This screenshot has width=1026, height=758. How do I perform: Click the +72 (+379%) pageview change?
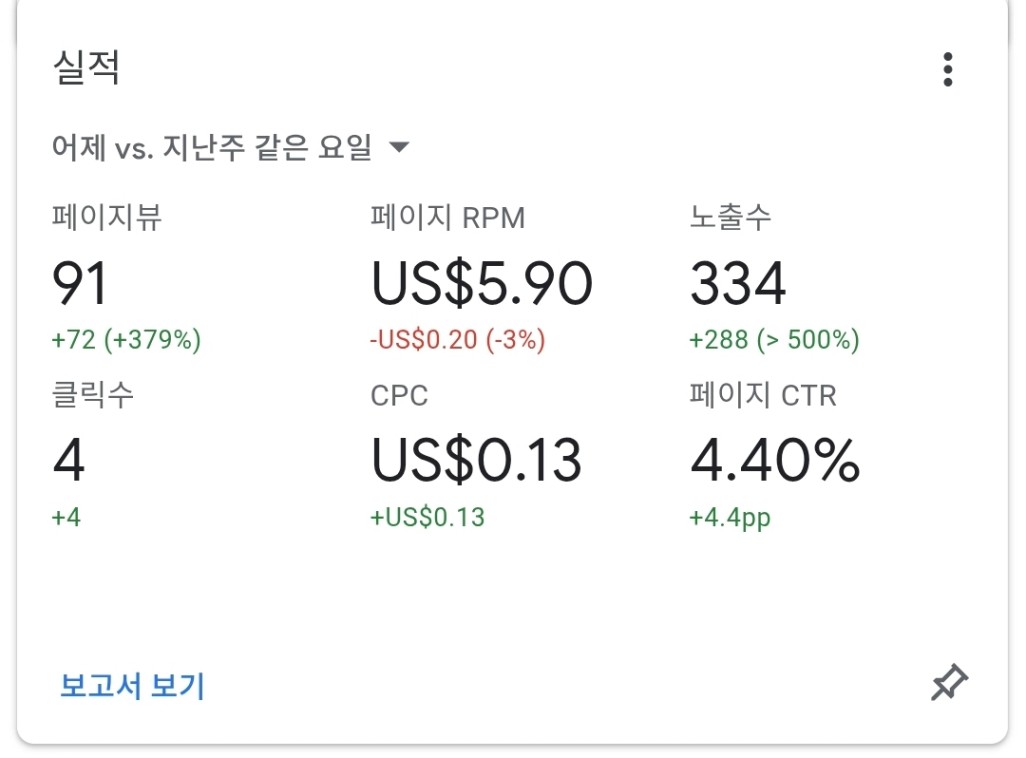(x=126, y=340)
